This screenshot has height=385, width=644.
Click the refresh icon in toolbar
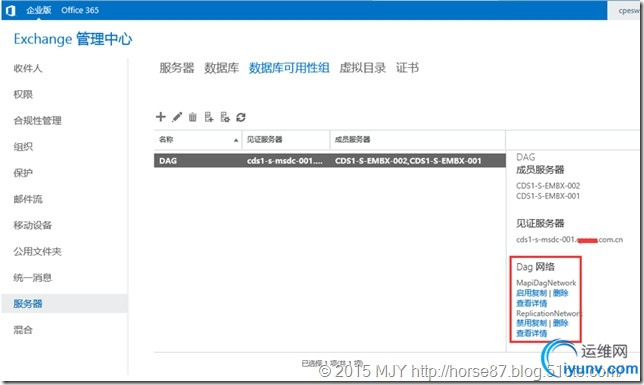241,117
